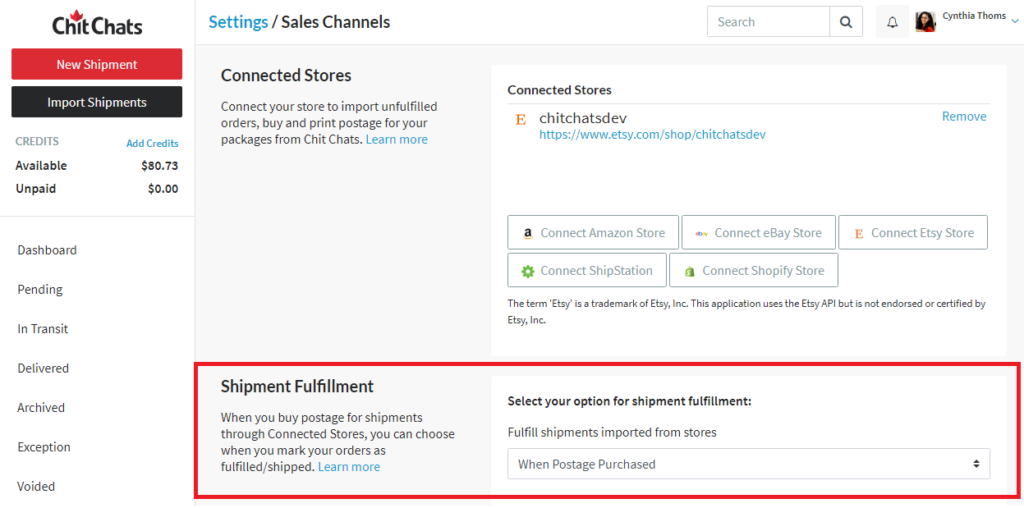Click the Shopify bag icon
Image resolution: width=1024 pixels, height=508 pixels.
(x=689, y=271)
